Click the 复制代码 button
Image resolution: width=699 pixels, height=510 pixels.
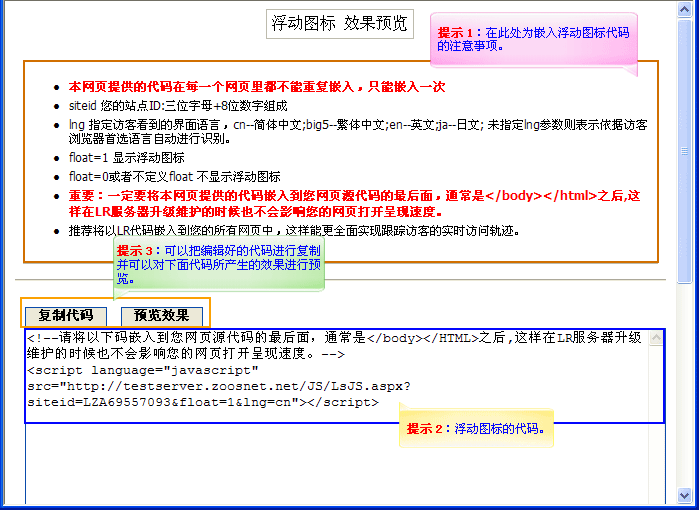tap(66, 316)
